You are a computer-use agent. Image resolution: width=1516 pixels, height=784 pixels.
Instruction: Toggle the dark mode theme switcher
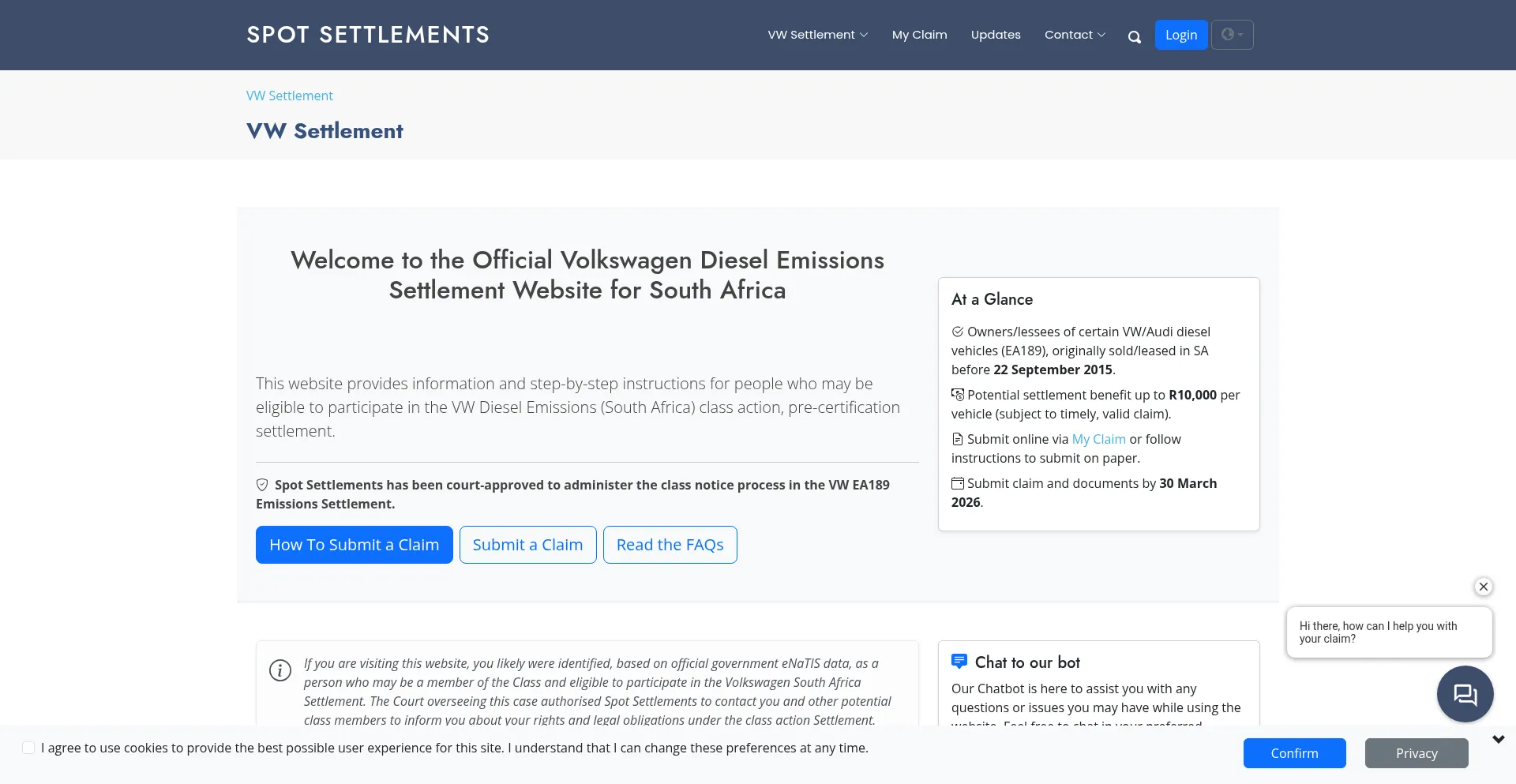(x=1232, y=35)
